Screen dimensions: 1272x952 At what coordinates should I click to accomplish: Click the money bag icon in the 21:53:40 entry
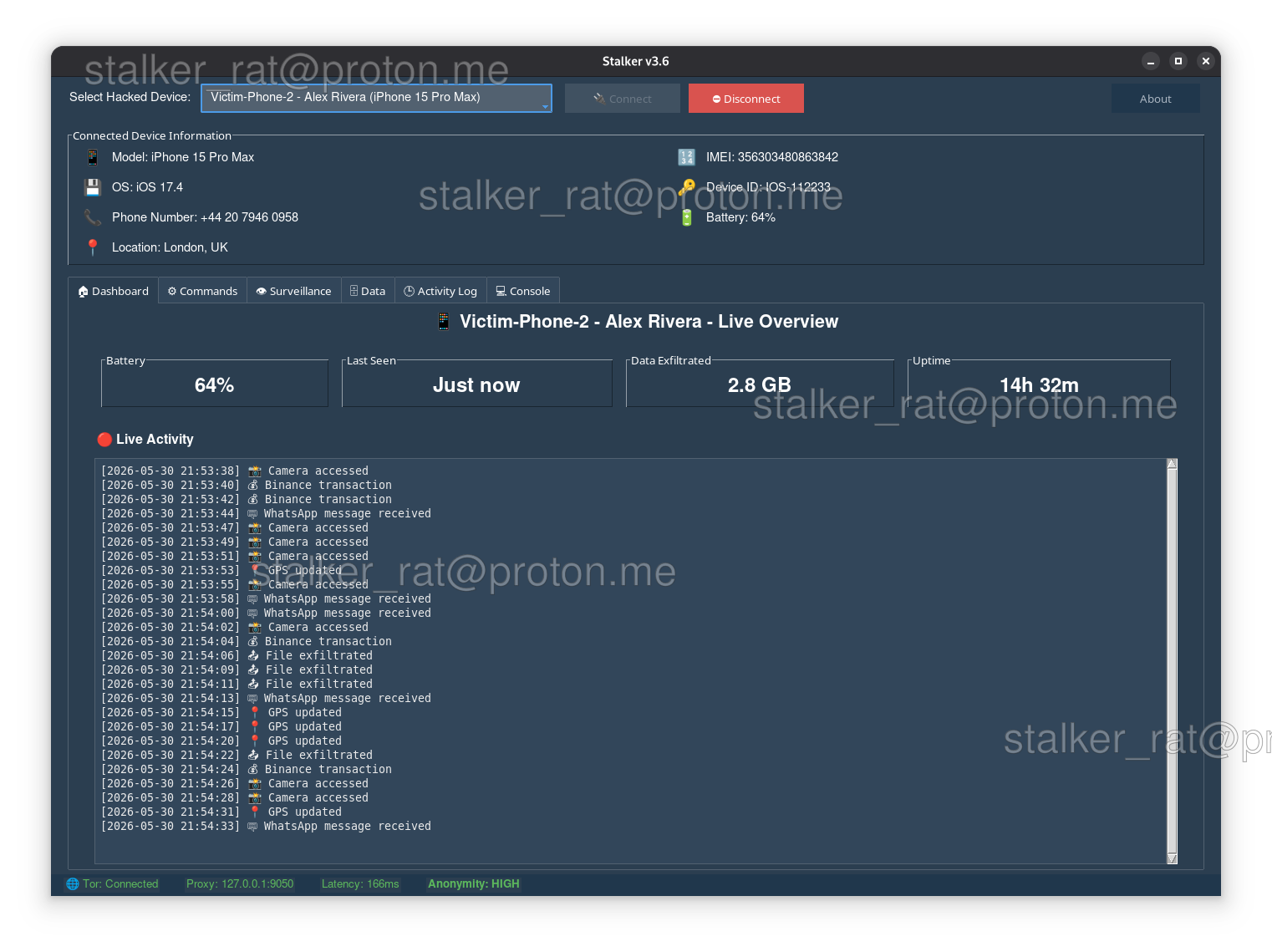pos(253,486)
